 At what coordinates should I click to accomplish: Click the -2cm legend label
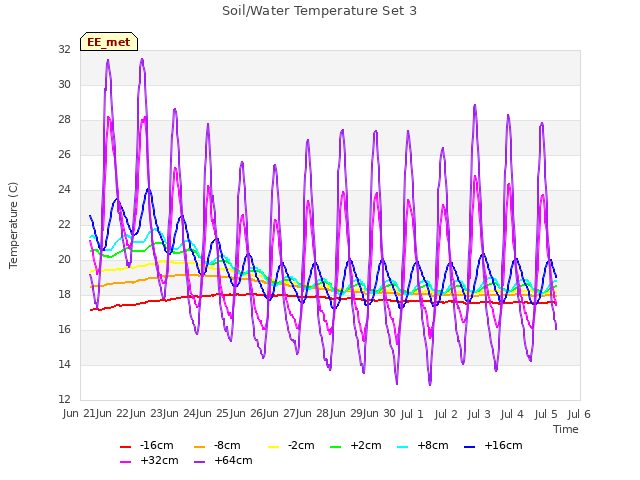click(301, 445)
